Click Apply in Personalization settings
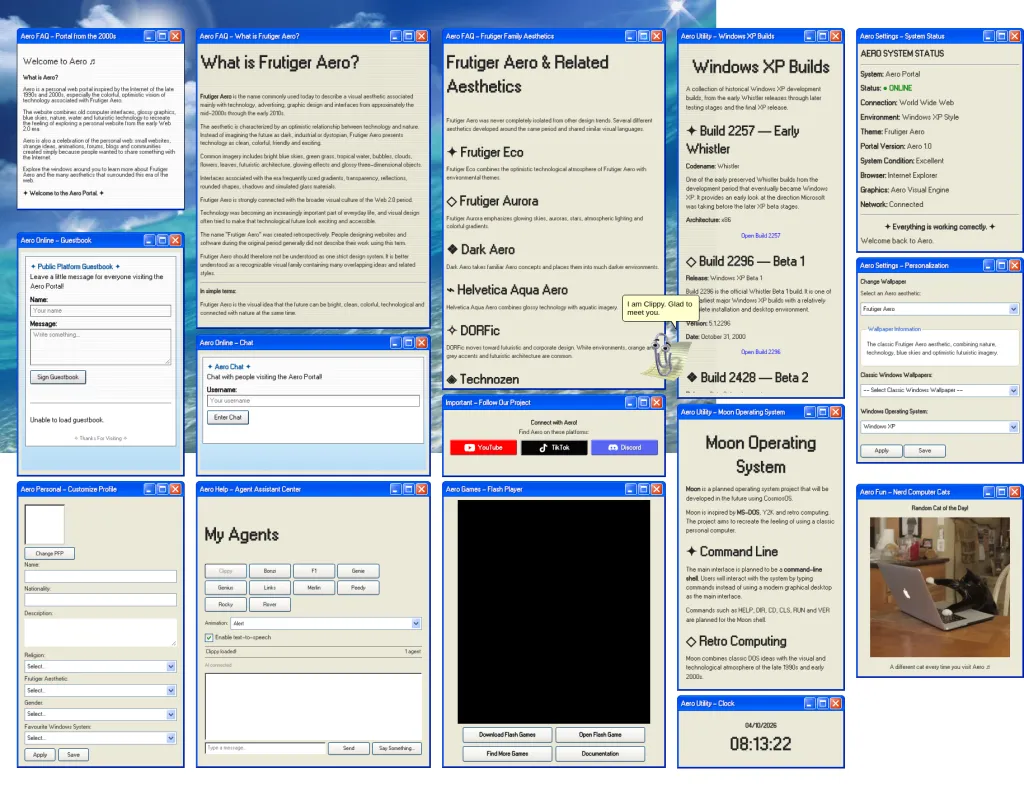 coord(881,451)
